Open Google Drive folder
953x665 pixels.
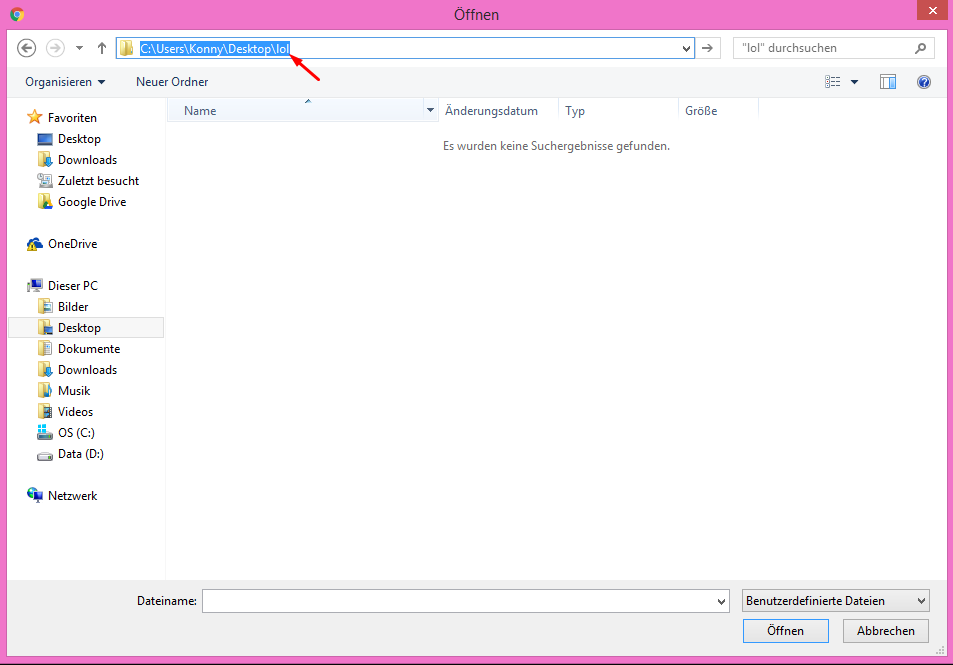[x=92, y=202]
